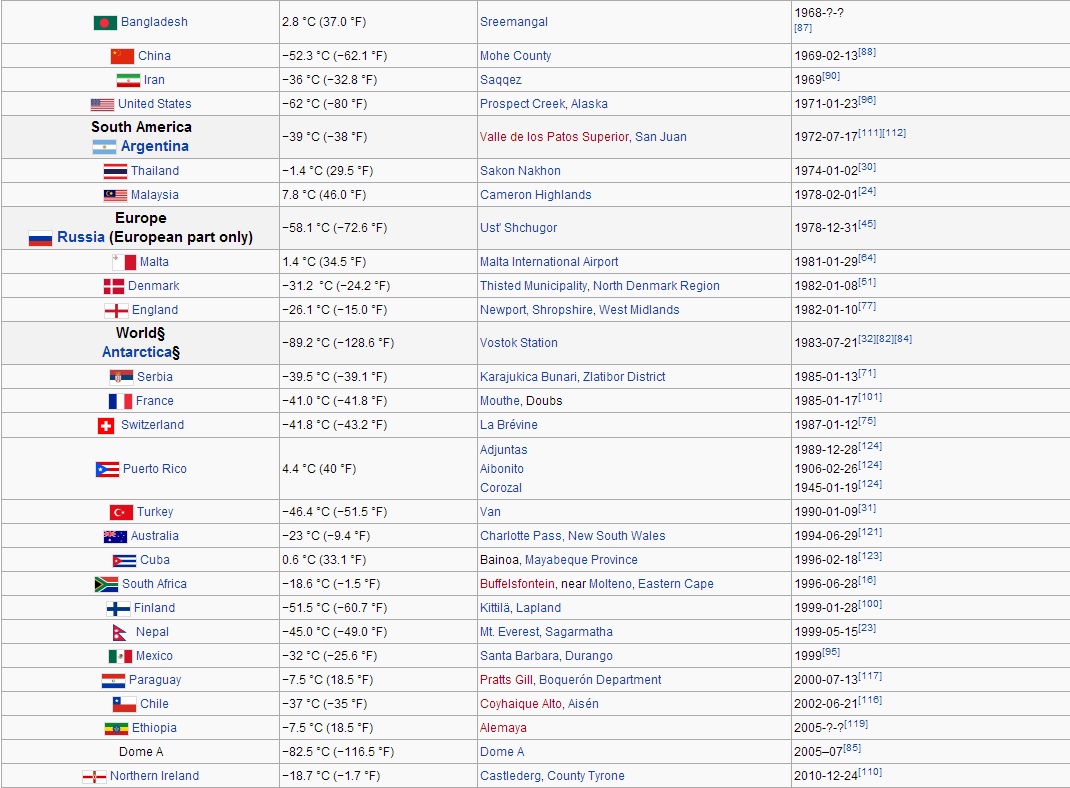This screenshot has width=1070, height=788.
Task: Open the Corozal link
Action: (x=501, y=488)
